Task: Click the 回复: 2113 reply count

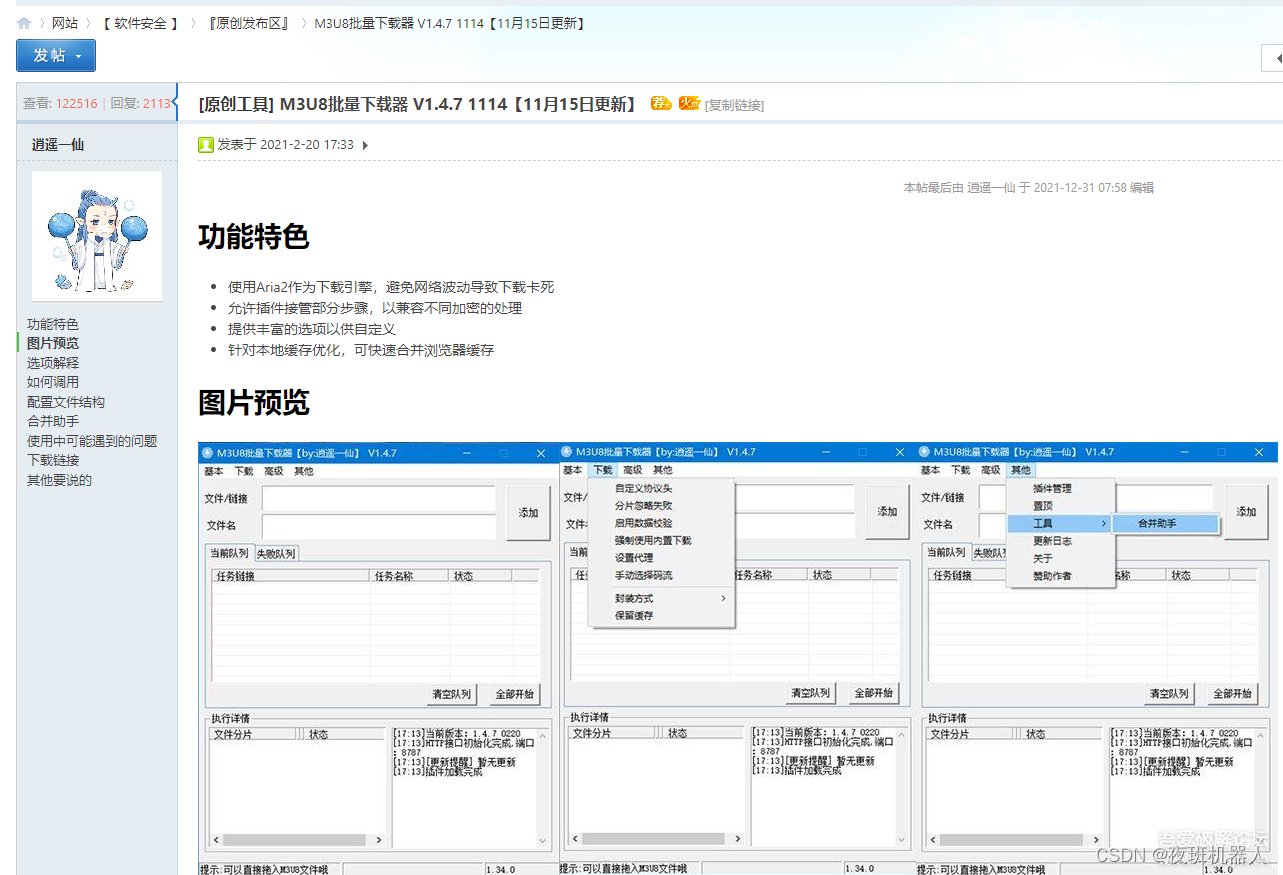Action: pyautogui.click(x=141, y=103)
